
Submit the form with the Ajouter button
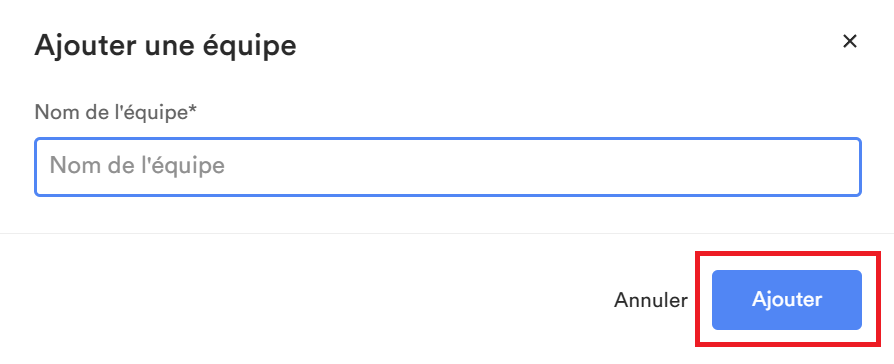click(x=786, y=300)
